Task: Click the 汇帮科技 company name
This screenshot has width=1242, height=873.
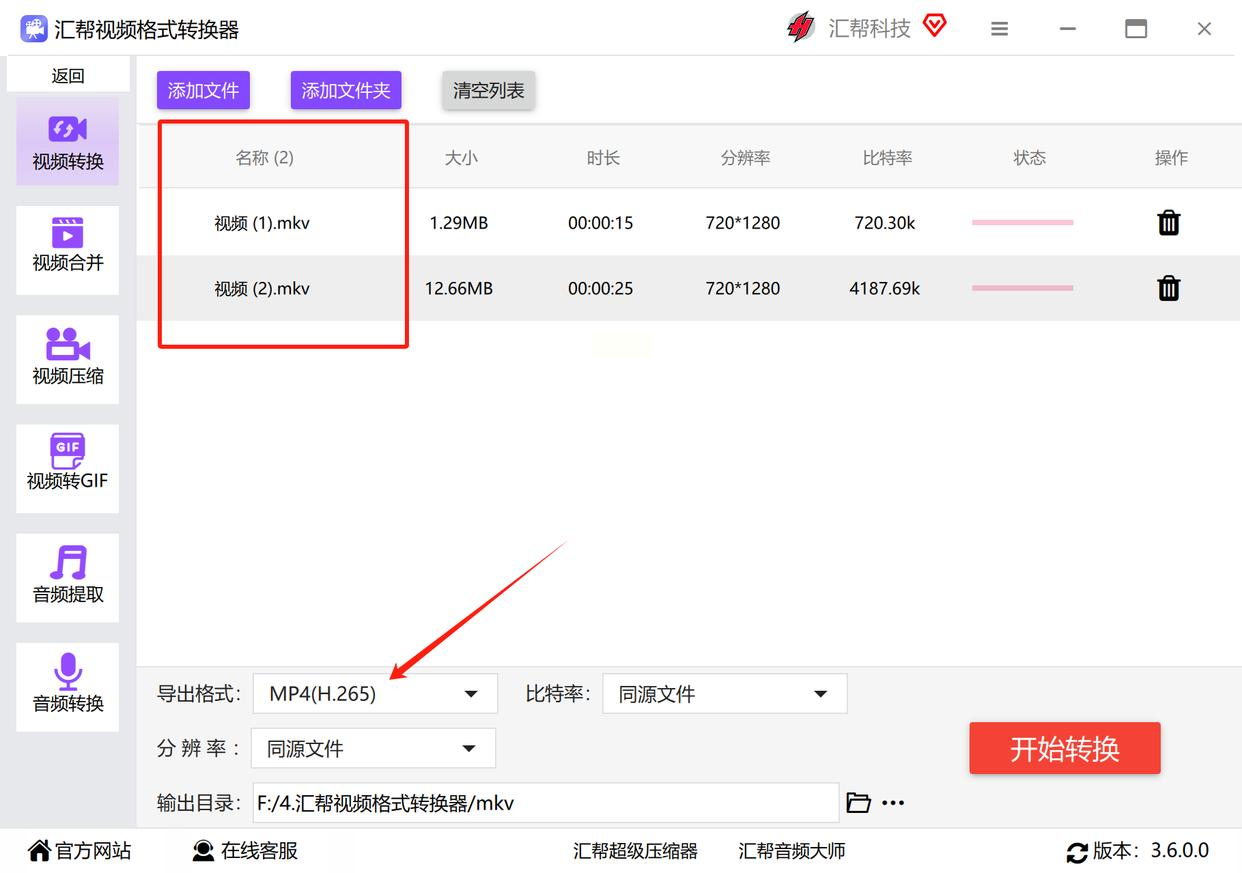Action: tap(869, 28)
